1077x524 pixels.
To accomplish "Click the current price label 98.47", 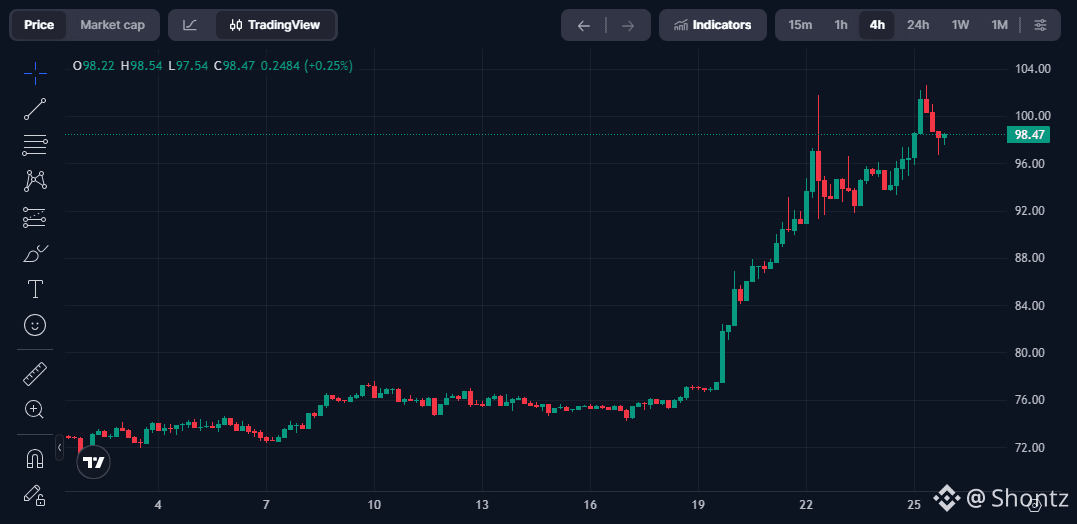I will [1028, 135].
